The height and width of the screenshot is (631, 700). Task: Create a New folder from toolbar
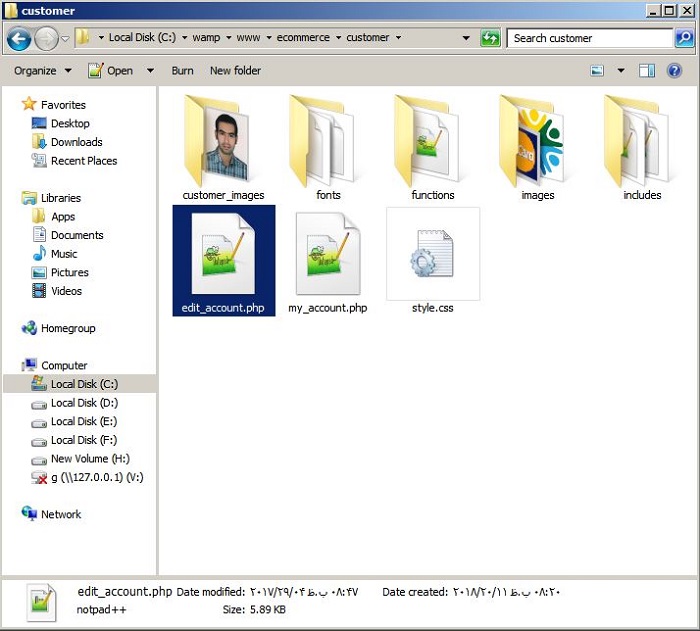235,71
